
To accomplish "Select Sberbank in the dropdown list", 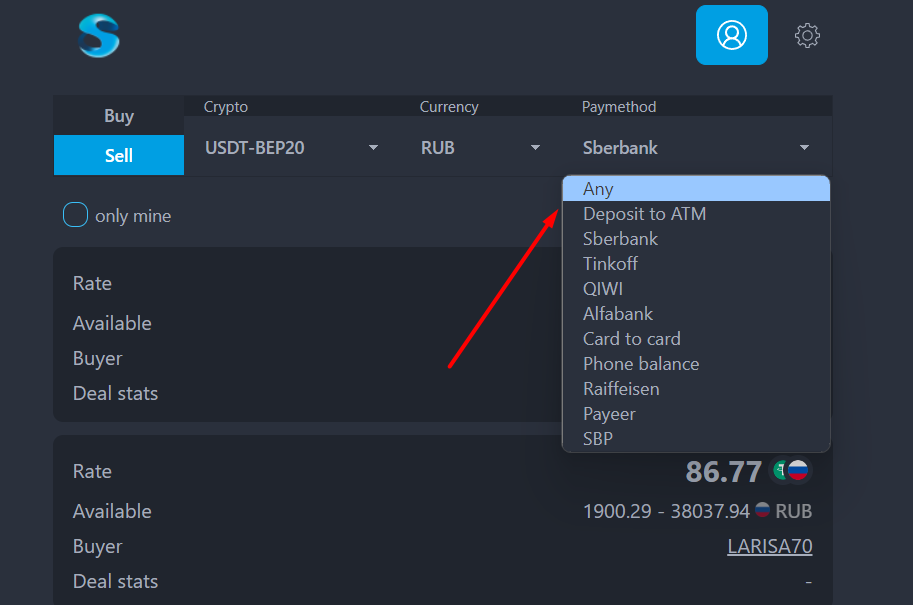I will click(696, 239).
